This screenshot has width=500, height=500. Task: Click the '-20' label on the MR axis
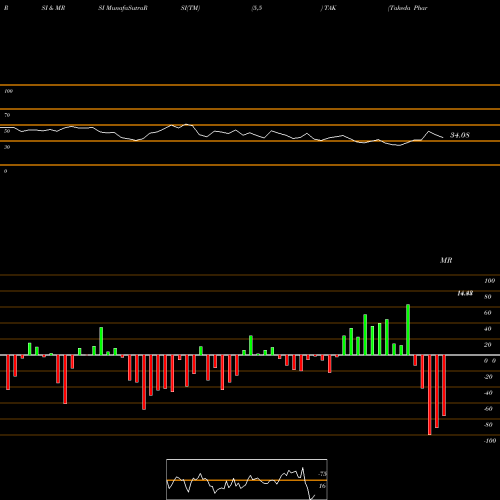488,377
